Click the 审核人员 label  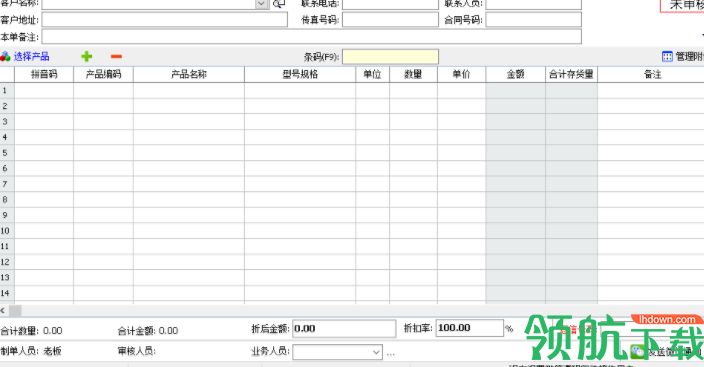click(136, 351)
